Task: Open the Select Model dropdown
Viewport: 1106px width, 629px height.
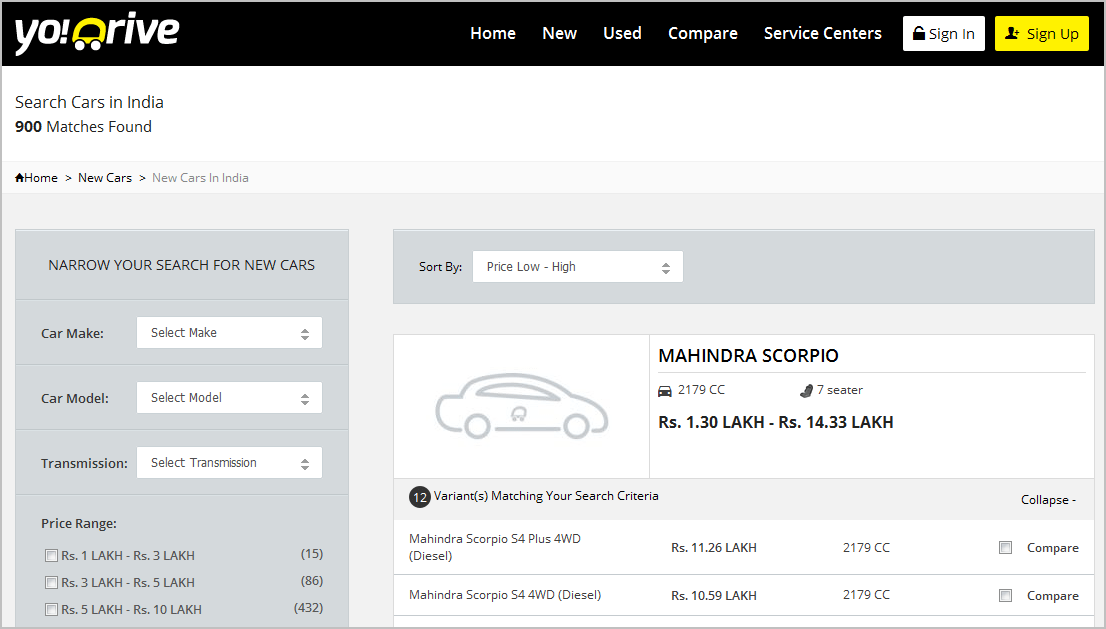Action: [229, 398]
